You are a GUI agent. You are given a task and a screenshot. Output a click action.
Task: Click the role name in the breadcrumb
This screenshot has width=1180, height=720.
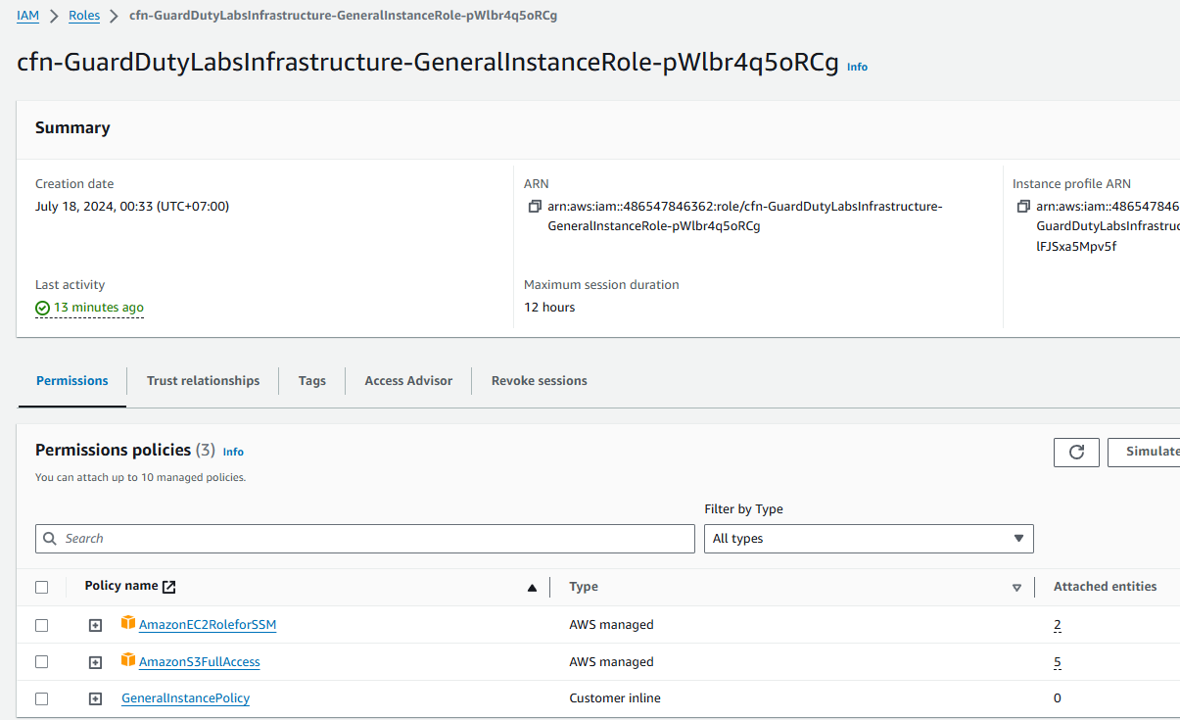(x=343, y=16)
